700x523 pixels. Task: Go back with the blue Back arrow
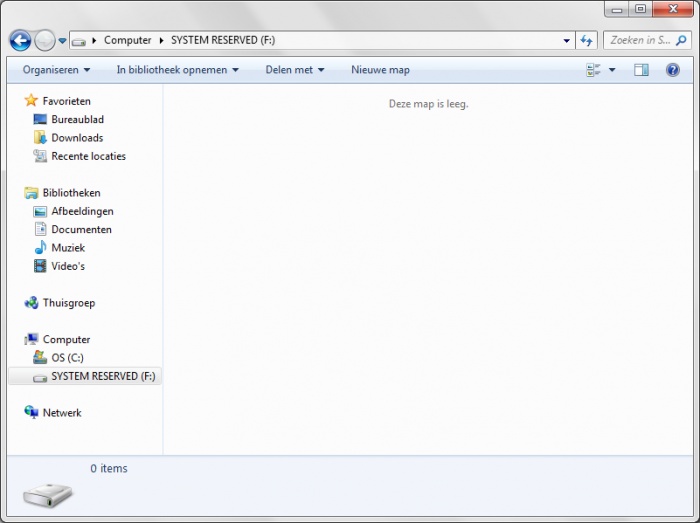tap(20, 41)
